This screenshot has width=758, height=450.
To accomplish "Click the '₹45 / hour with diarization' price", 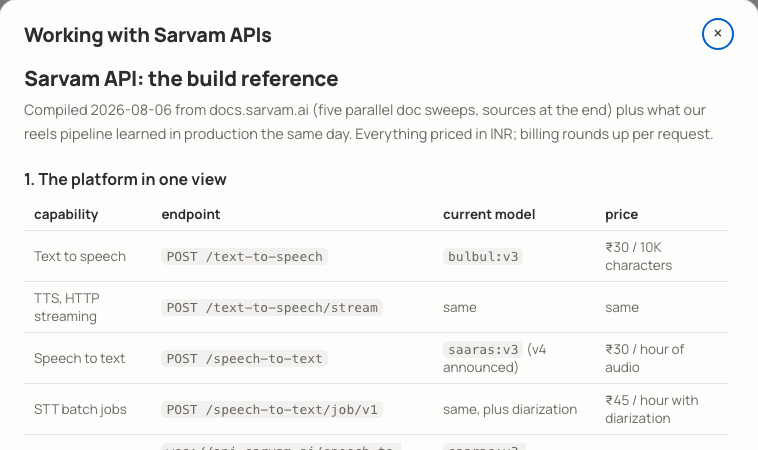I will coord(652,409).
